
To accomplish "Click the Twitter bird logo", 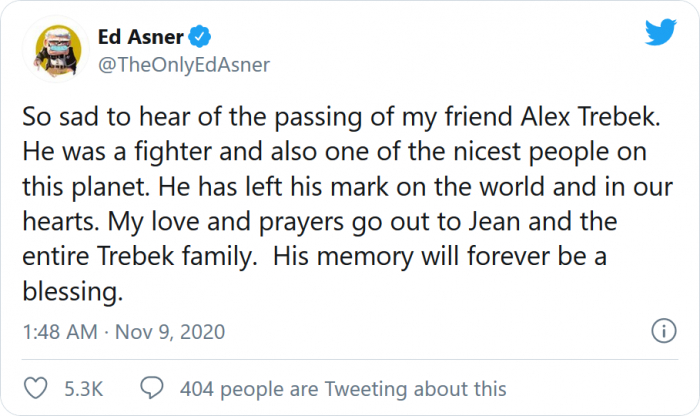I will coord(660,33).
